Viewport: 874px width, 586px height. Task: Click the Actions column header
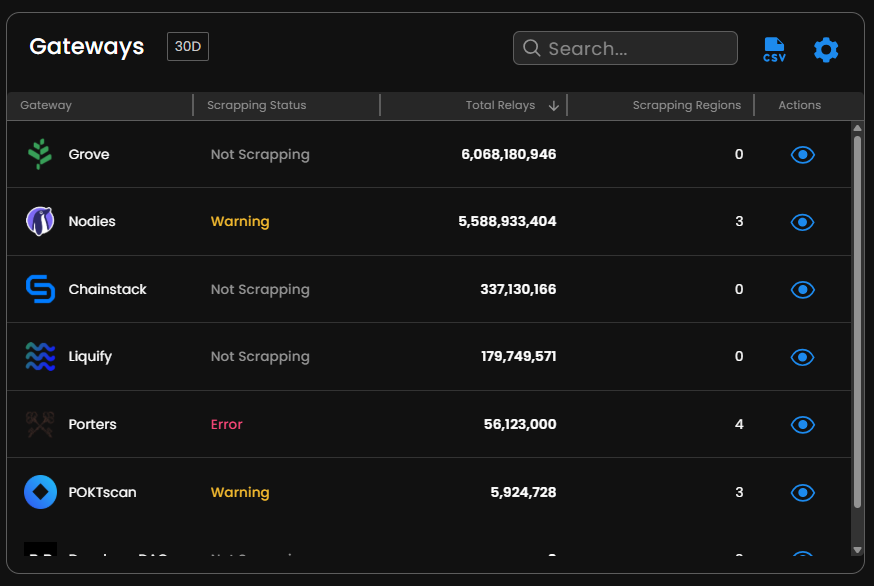click(799, 105)
